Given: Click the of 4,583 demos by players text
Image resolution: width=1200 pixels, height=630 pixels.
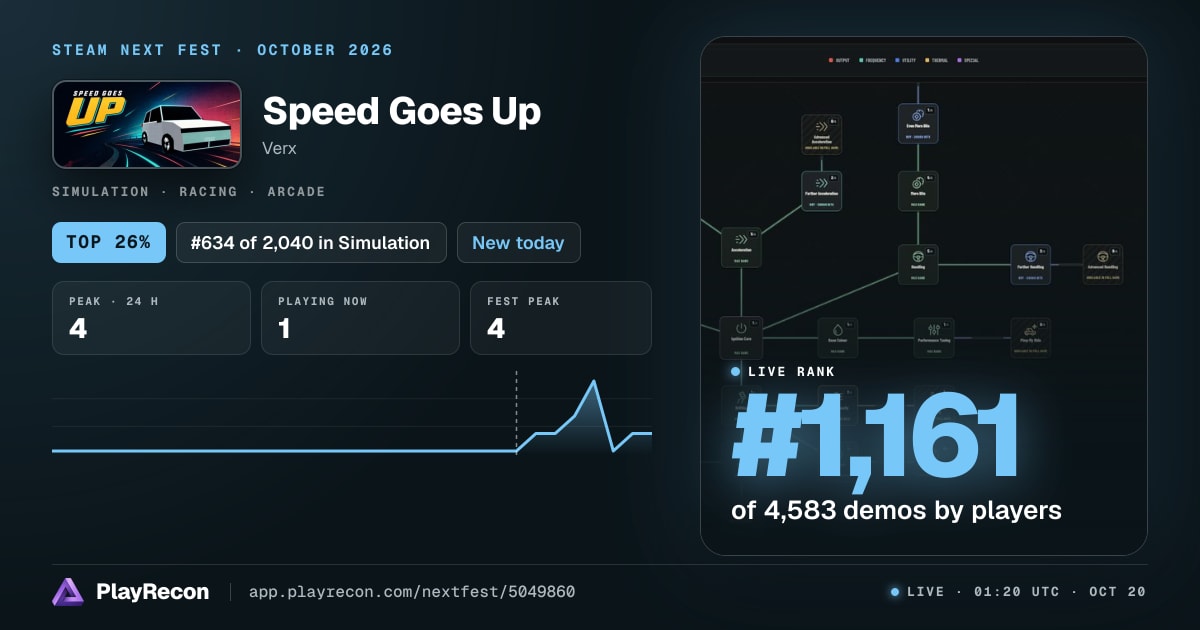Looking at the screenshot, I should [896, 510].
